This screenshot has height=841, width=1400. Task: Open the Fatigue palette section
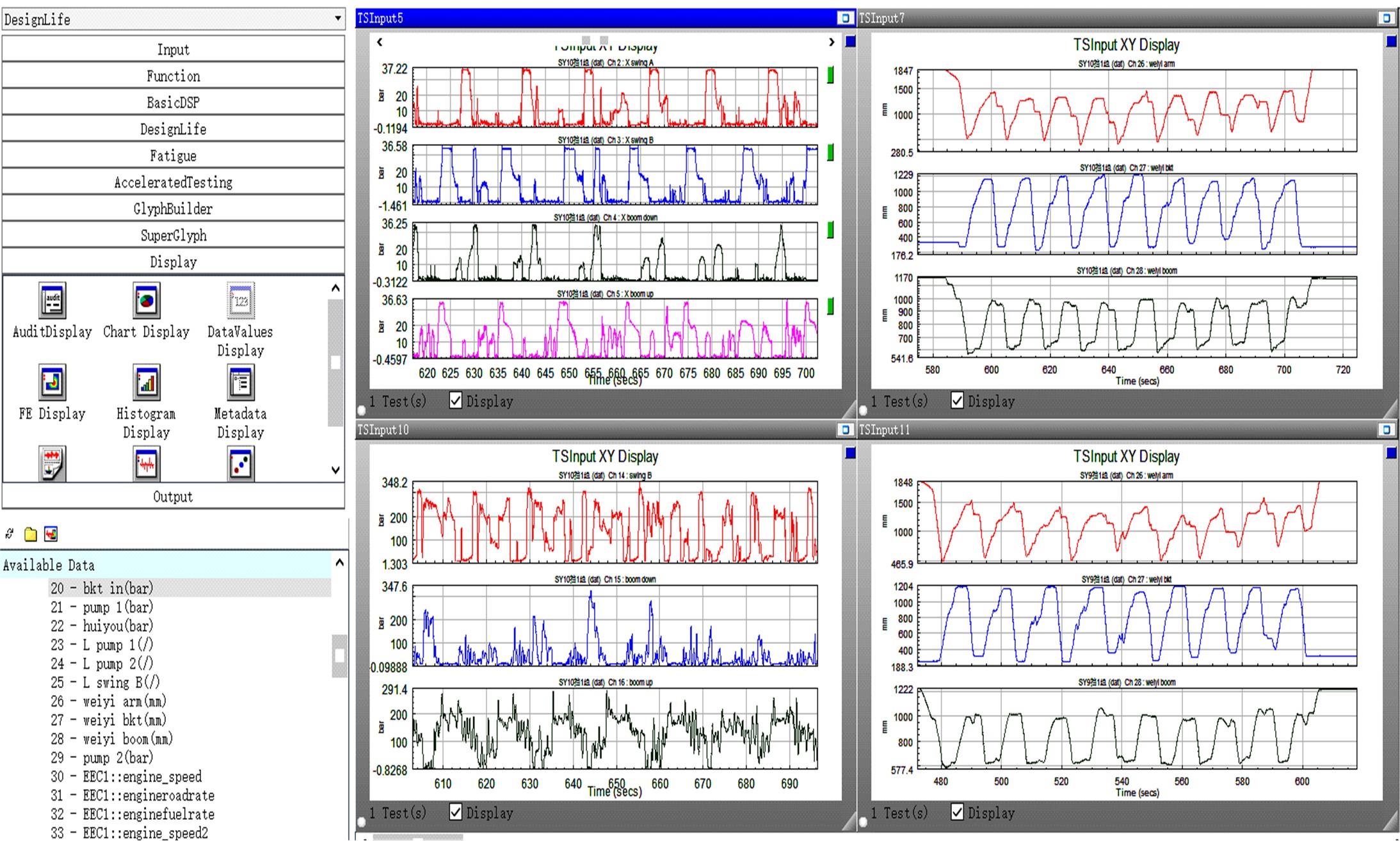[173, 156]
